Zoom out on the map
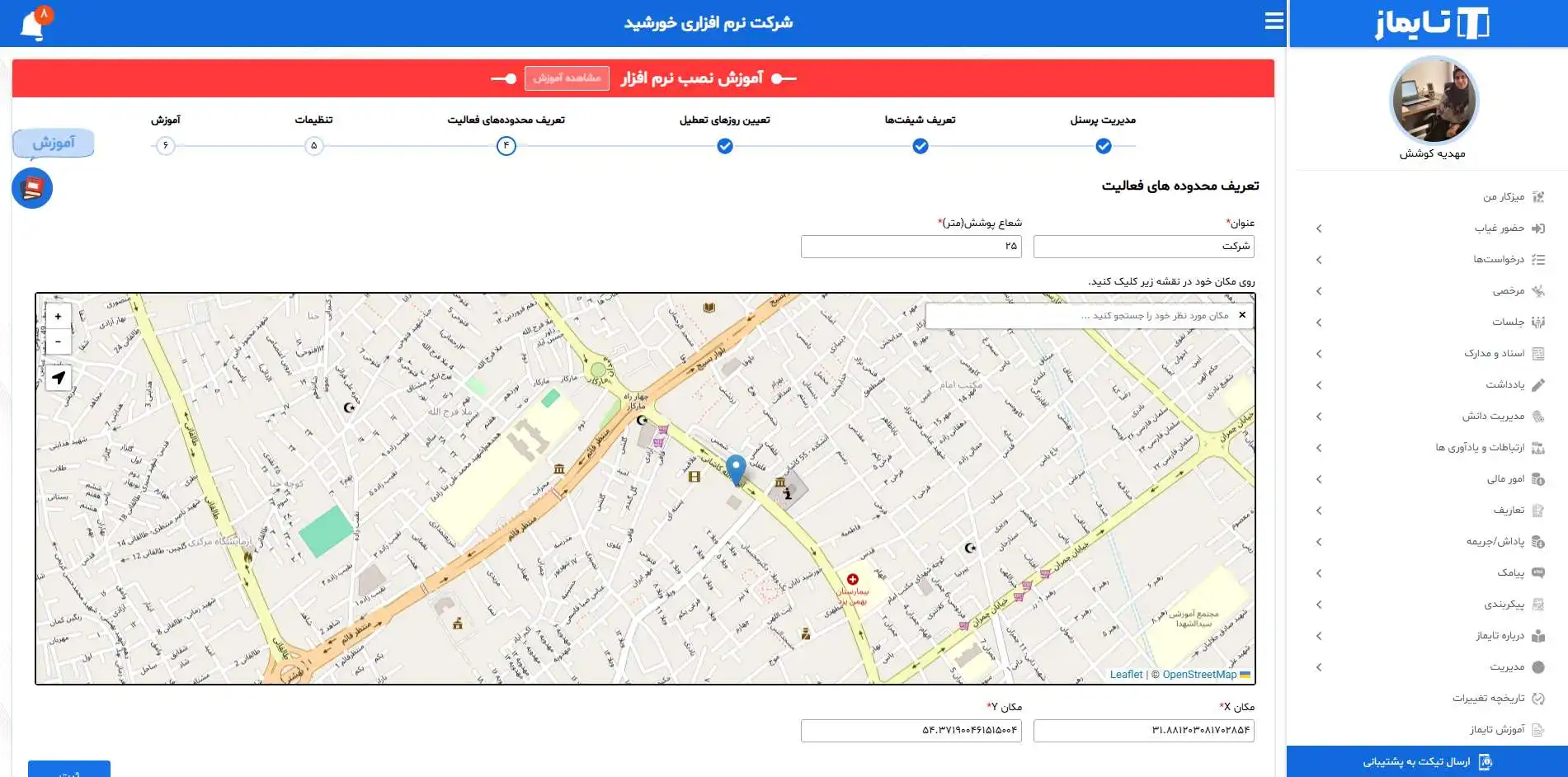This screenshot has height=777, width=1568. (58, 341)
